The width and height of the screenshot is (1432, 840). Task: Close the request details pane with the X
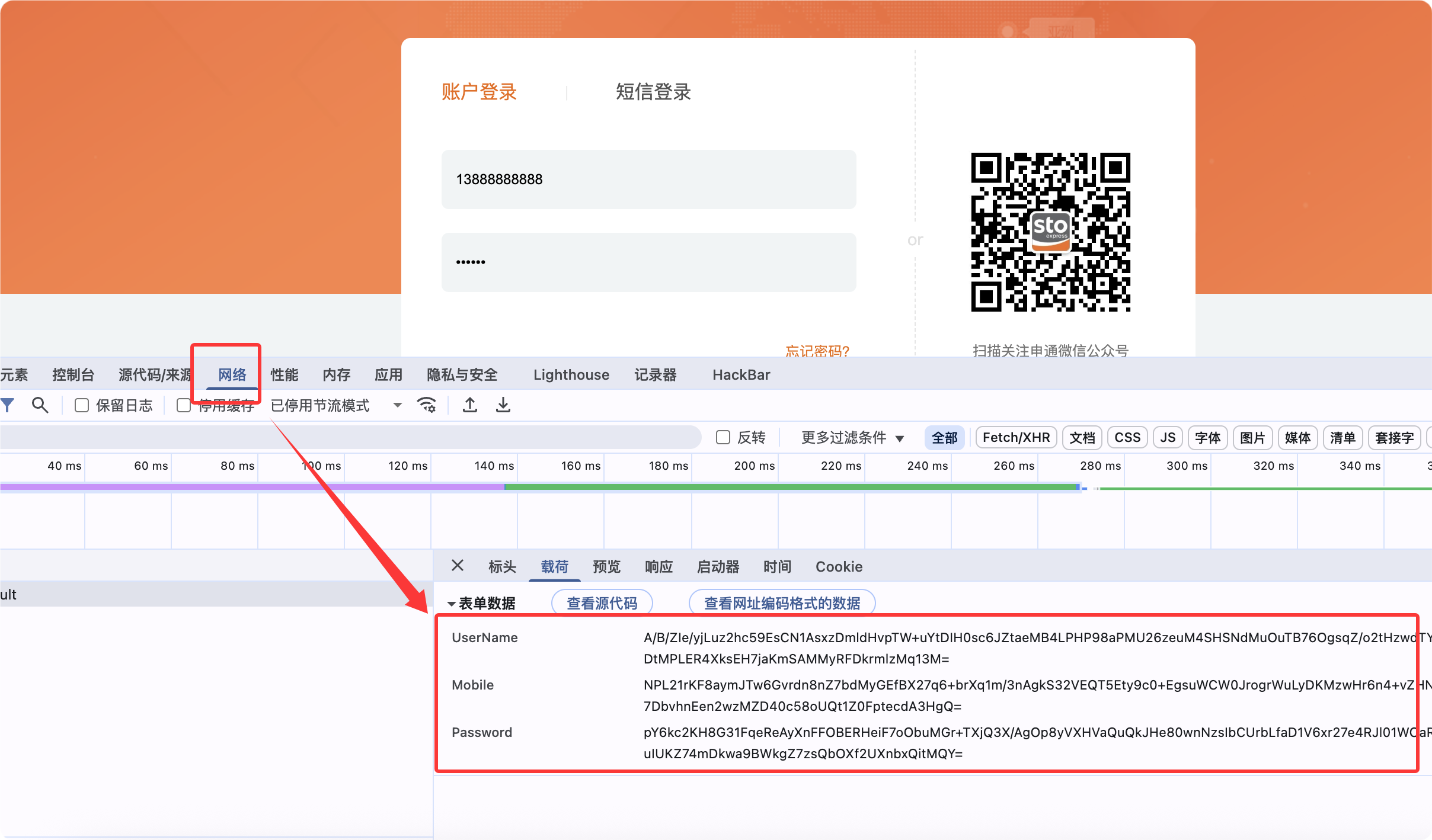(x=457, y=566)
